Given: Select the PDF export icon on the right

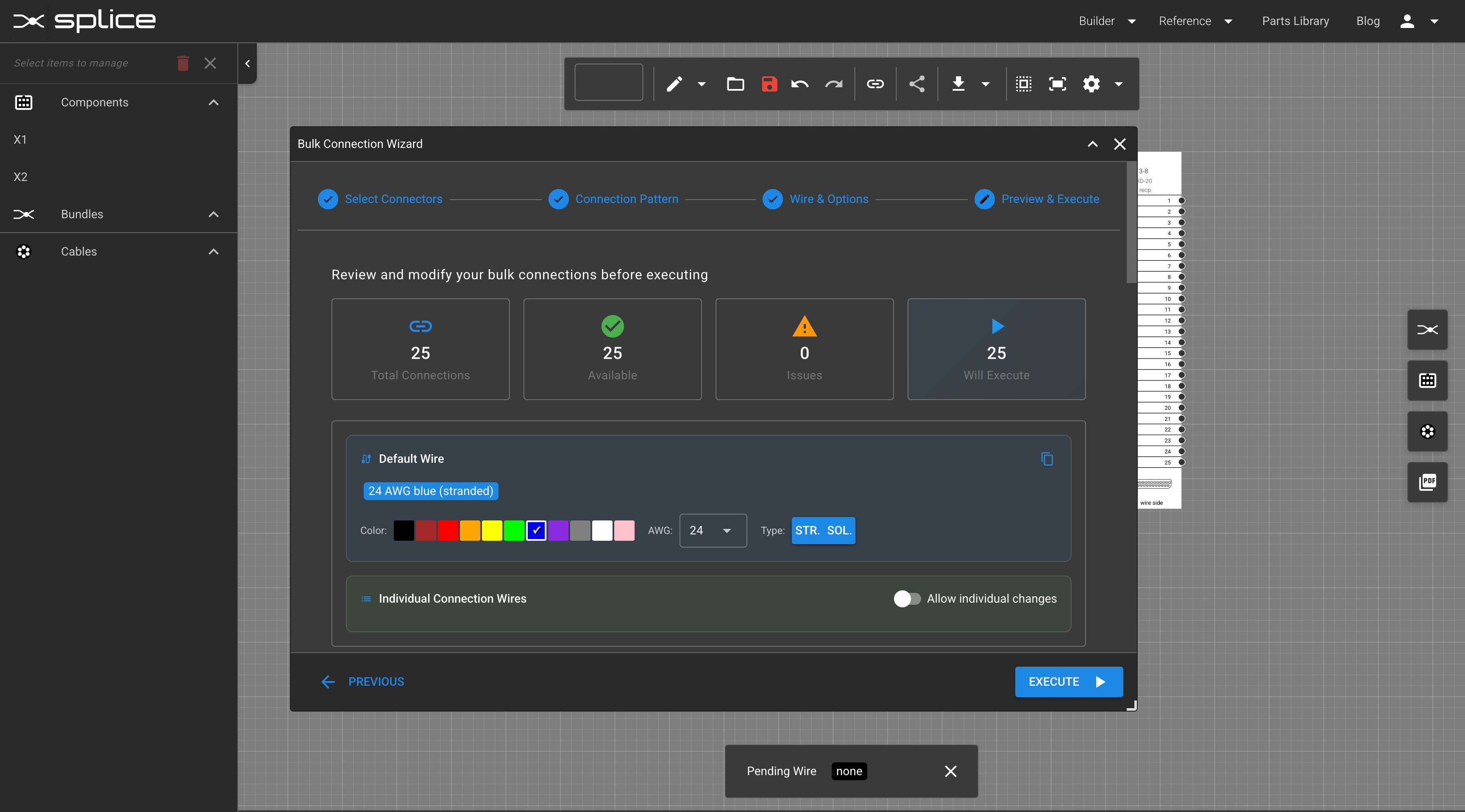Looking at the screenshot, I should pos(1428,482).
